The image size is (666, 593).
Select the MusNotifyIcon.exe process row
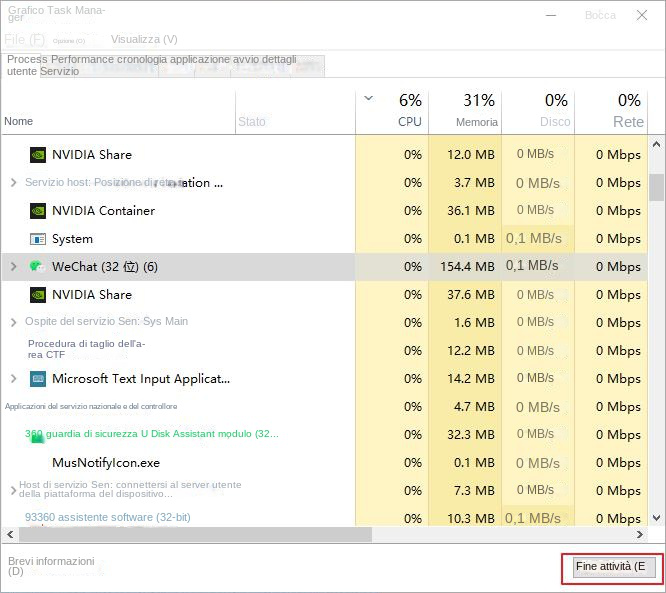106,463
